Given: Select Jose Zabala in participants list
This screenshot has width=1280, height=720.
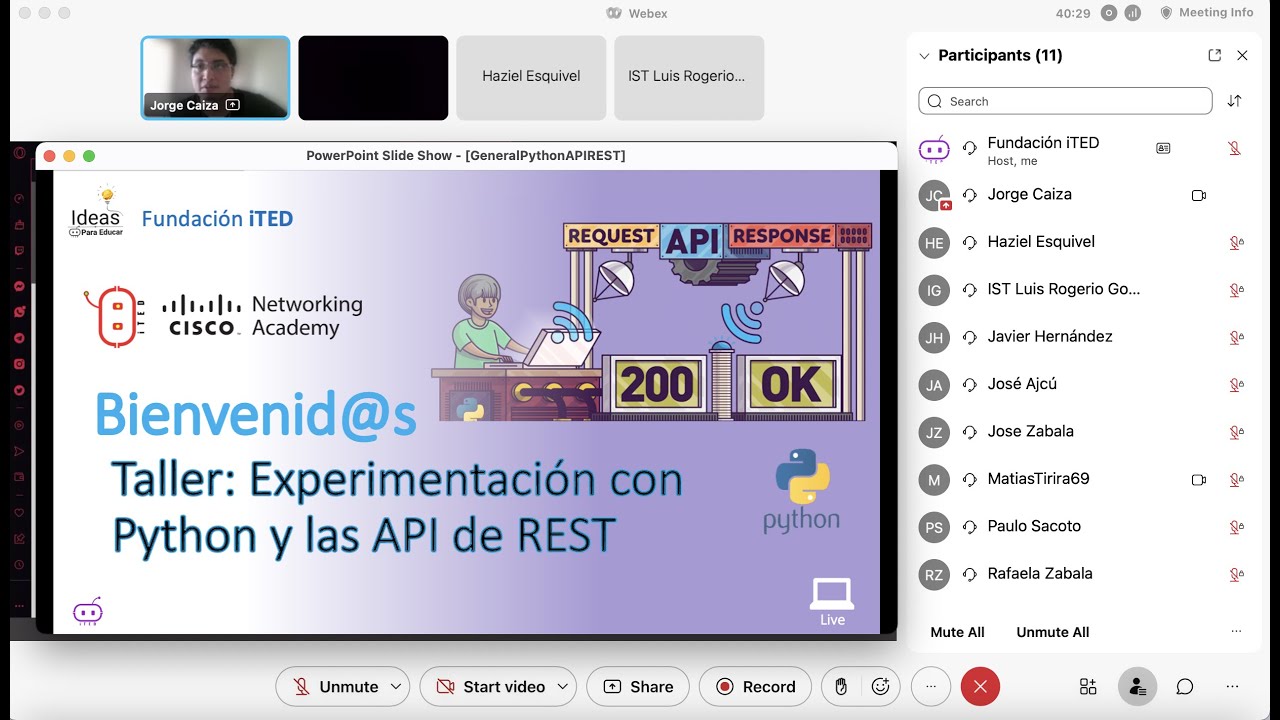Looking at the screenshot, I should click(1084, 432).
